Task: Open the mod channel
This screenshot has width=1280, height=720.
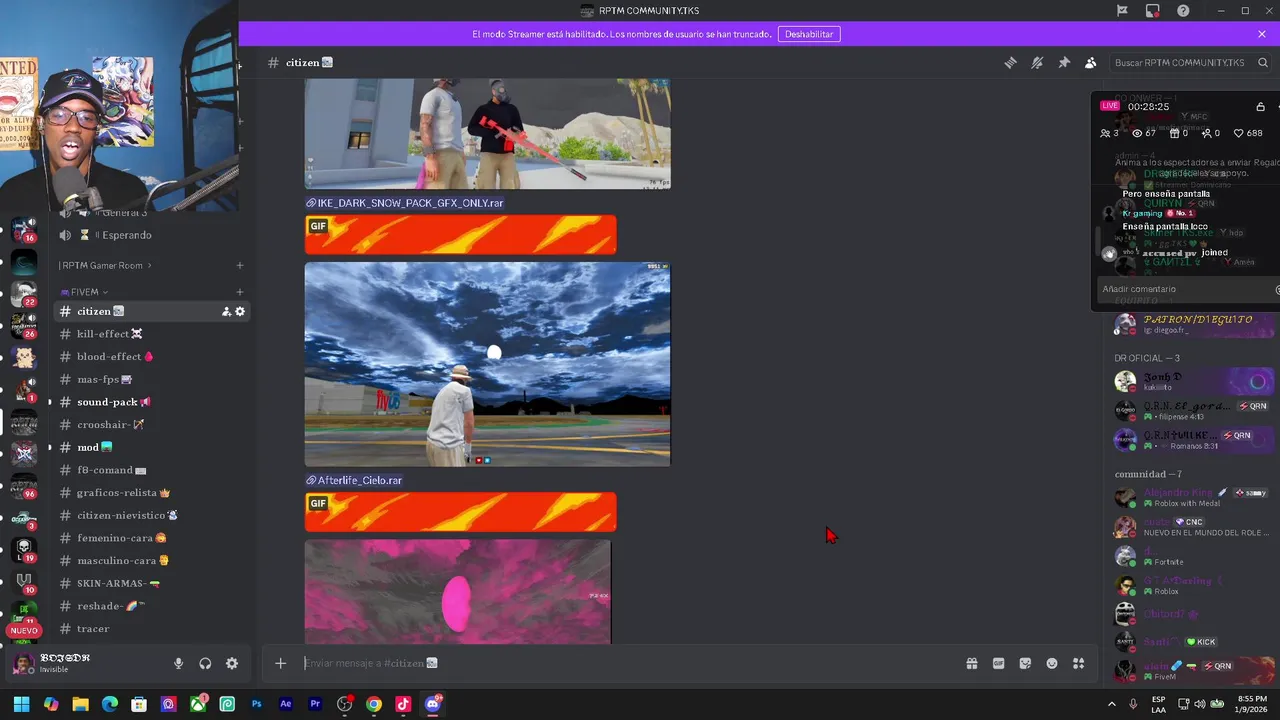Action: tap(150, 447)
